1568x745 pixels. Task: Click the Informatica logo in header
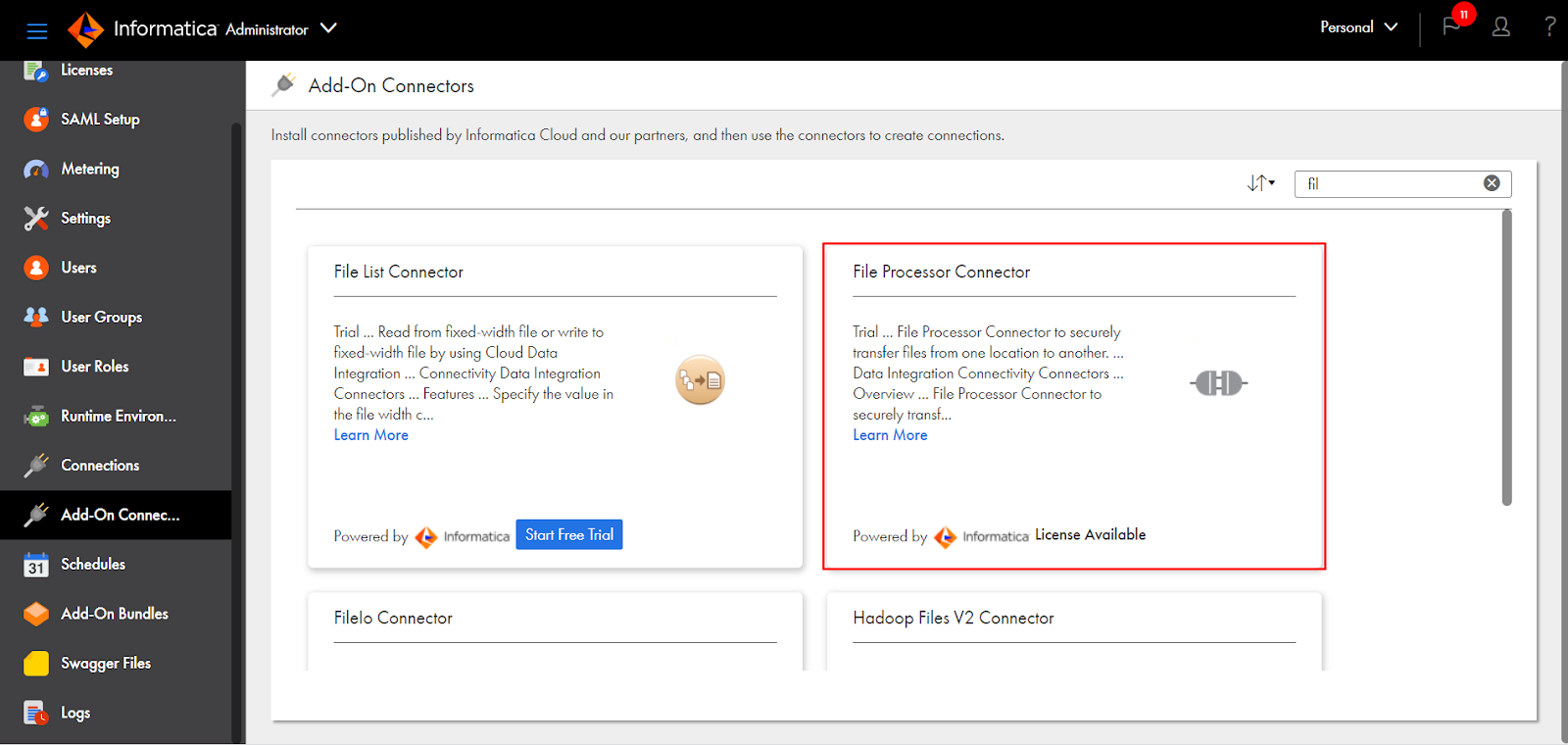[x=86, y=29]
